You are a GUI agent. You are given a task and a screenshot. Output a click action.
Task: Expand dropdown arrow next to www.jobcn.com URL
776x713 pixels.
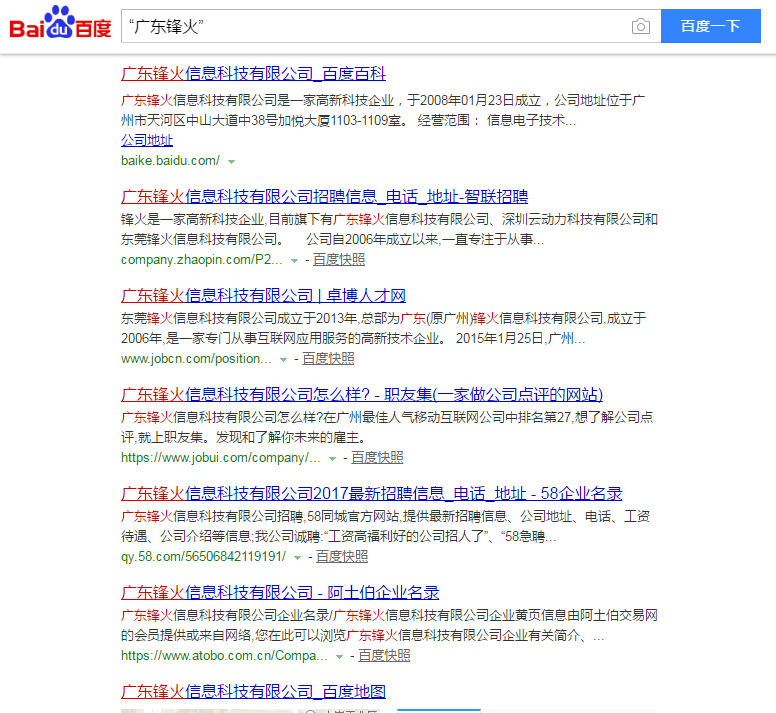(283, 359)
